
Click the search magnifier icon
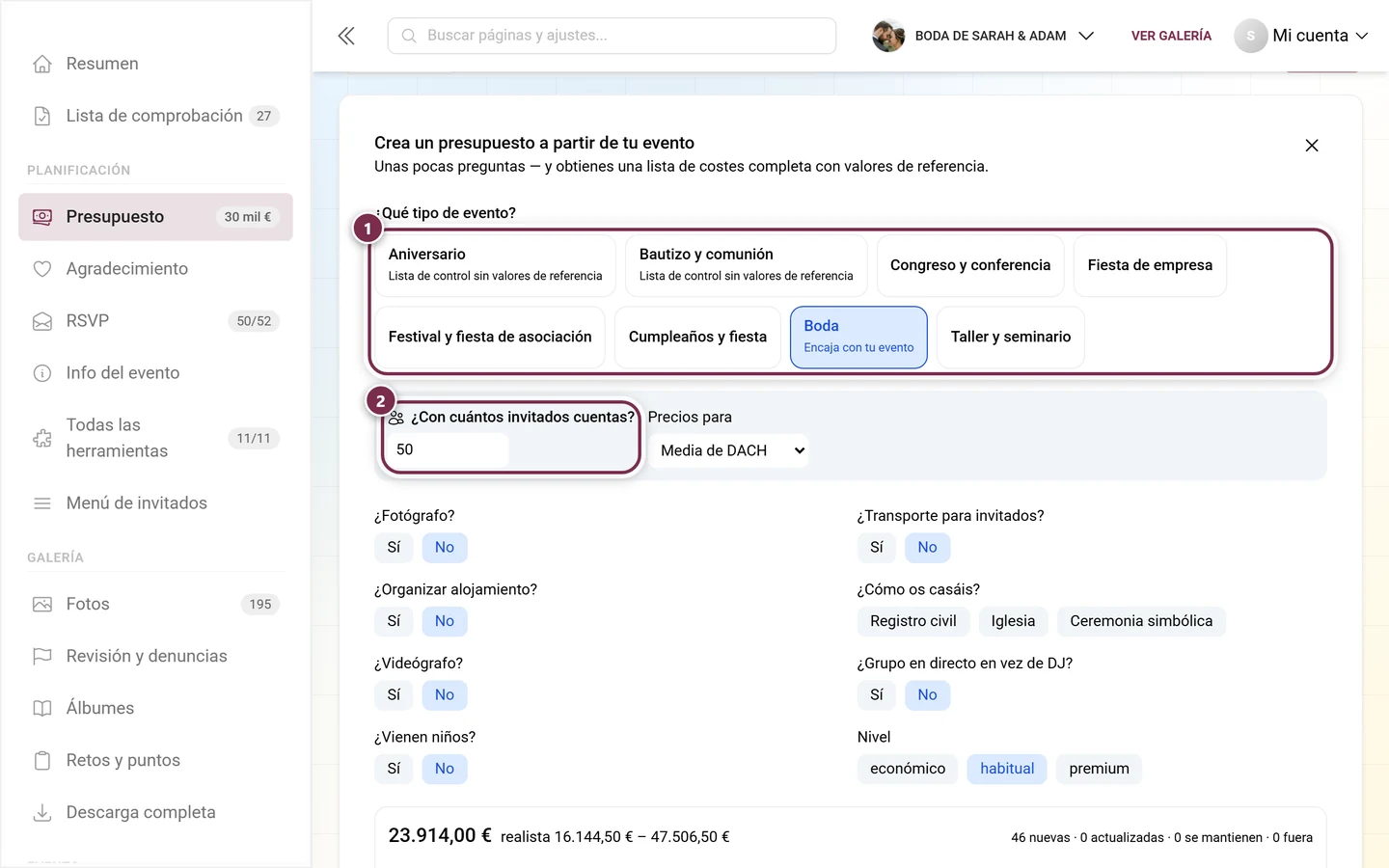point(409,36)
